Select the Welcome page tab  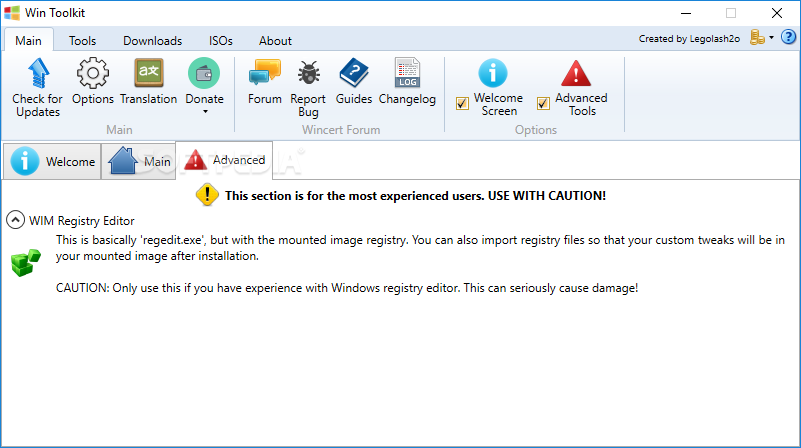point(52,161)
